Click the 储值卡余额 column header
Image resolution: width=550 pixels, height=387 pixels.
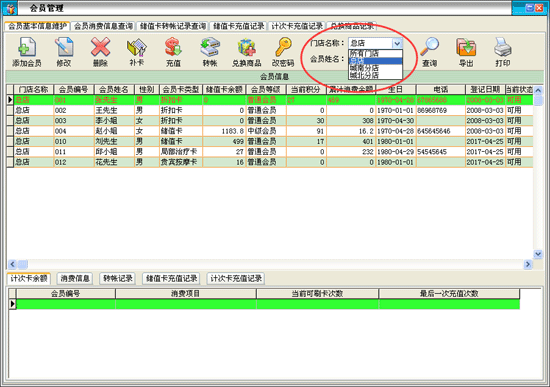pos(224,89)
